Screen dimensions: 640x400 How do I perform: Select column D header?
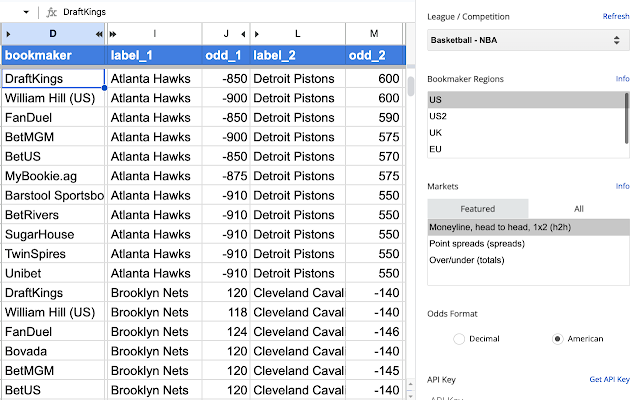coord(53,34)
